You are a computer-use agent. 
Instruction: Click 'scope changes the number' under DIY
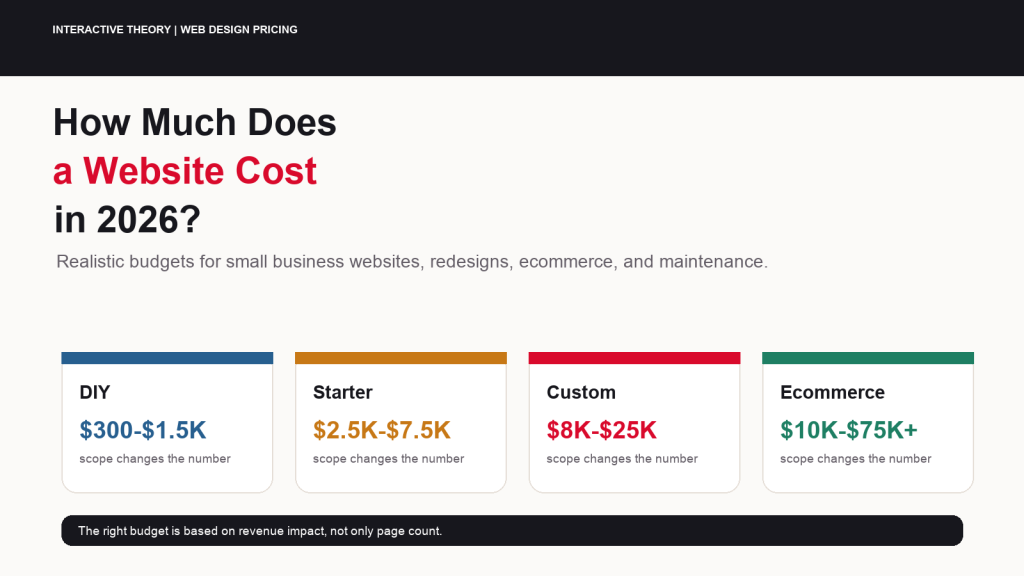click(155, 459)
